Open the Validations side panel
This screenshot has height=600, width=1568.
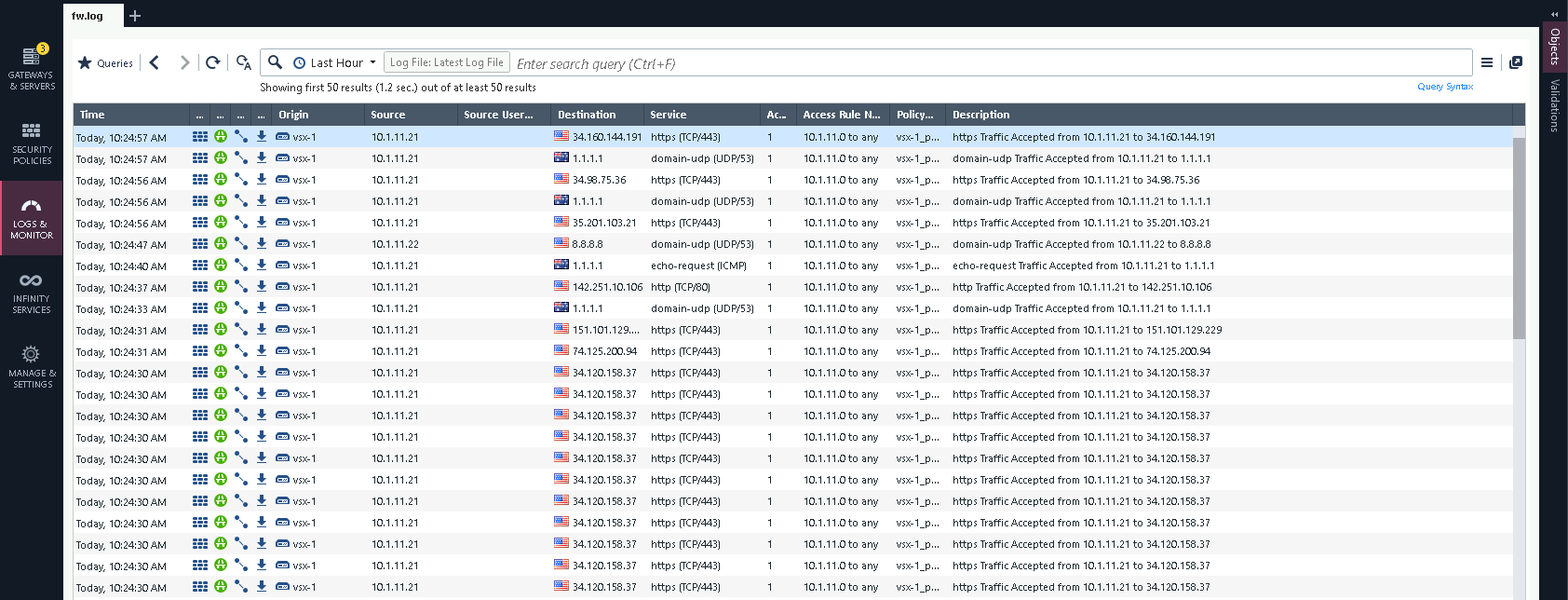click(1554, 105)
